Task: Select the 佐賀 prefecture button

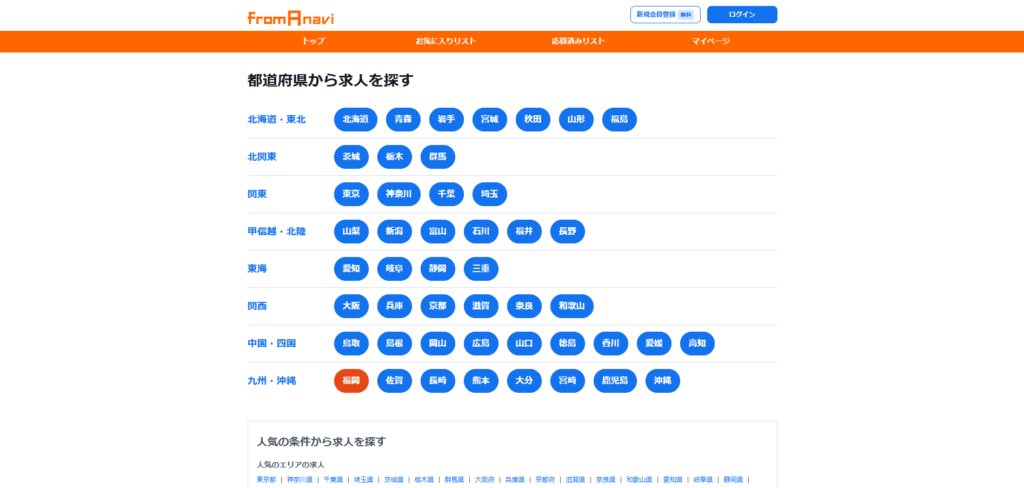Action: (394, 380)
